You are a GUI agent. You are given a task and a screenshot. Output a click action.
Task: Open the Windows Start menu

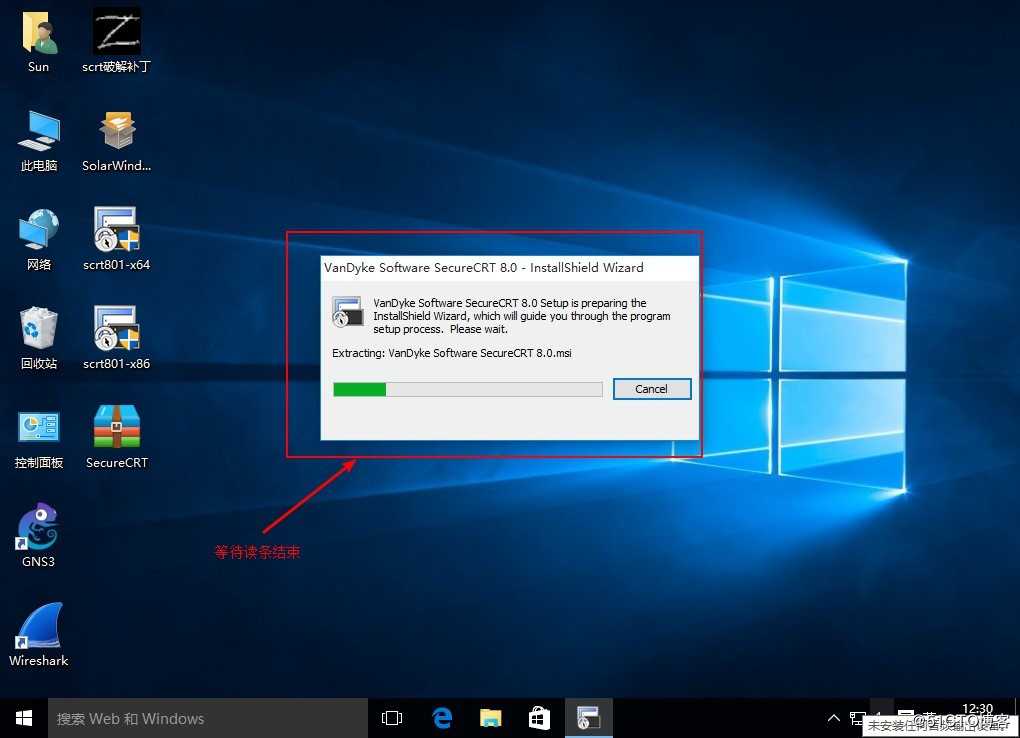24,718
